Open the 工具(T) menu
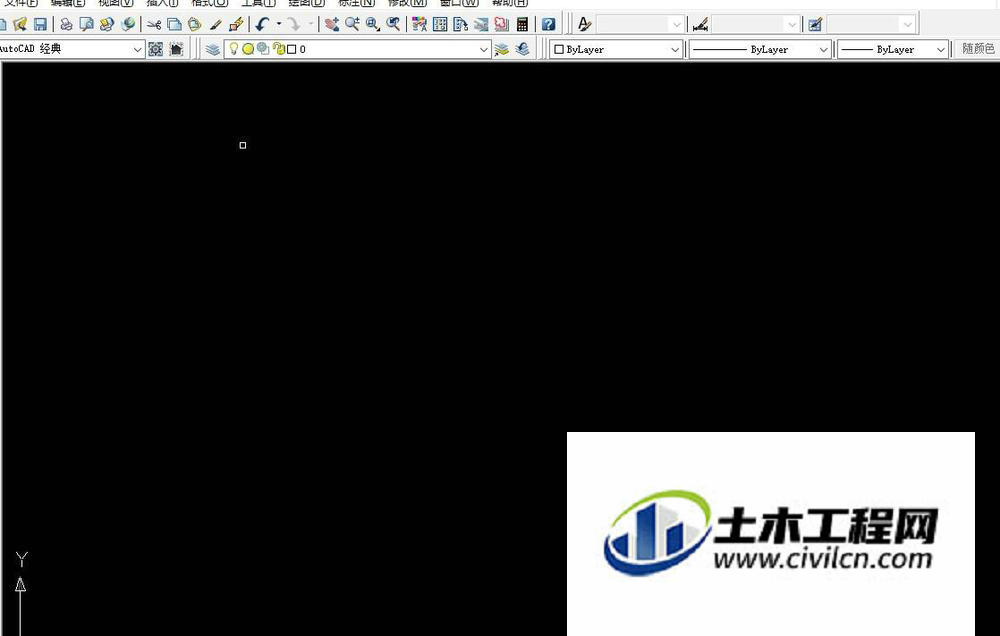The width and height of the screenshot is (1000, 636). pyautogui.click(x=258, y=3)
